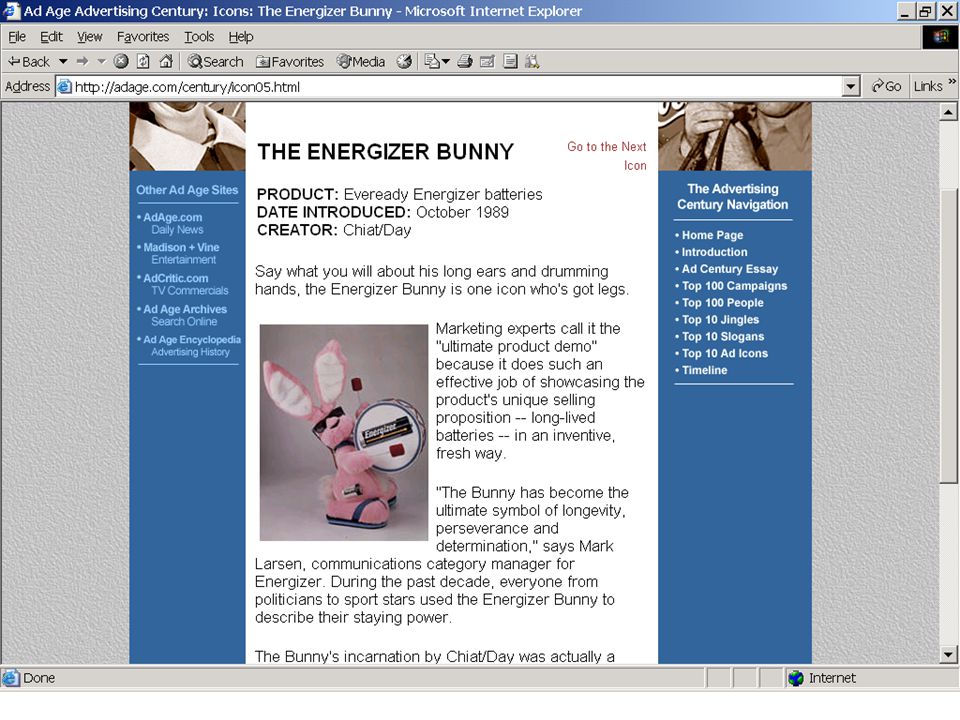This screenshot has width=960, height=720.
Task: Click the Go button
Action: pos(886,87)
